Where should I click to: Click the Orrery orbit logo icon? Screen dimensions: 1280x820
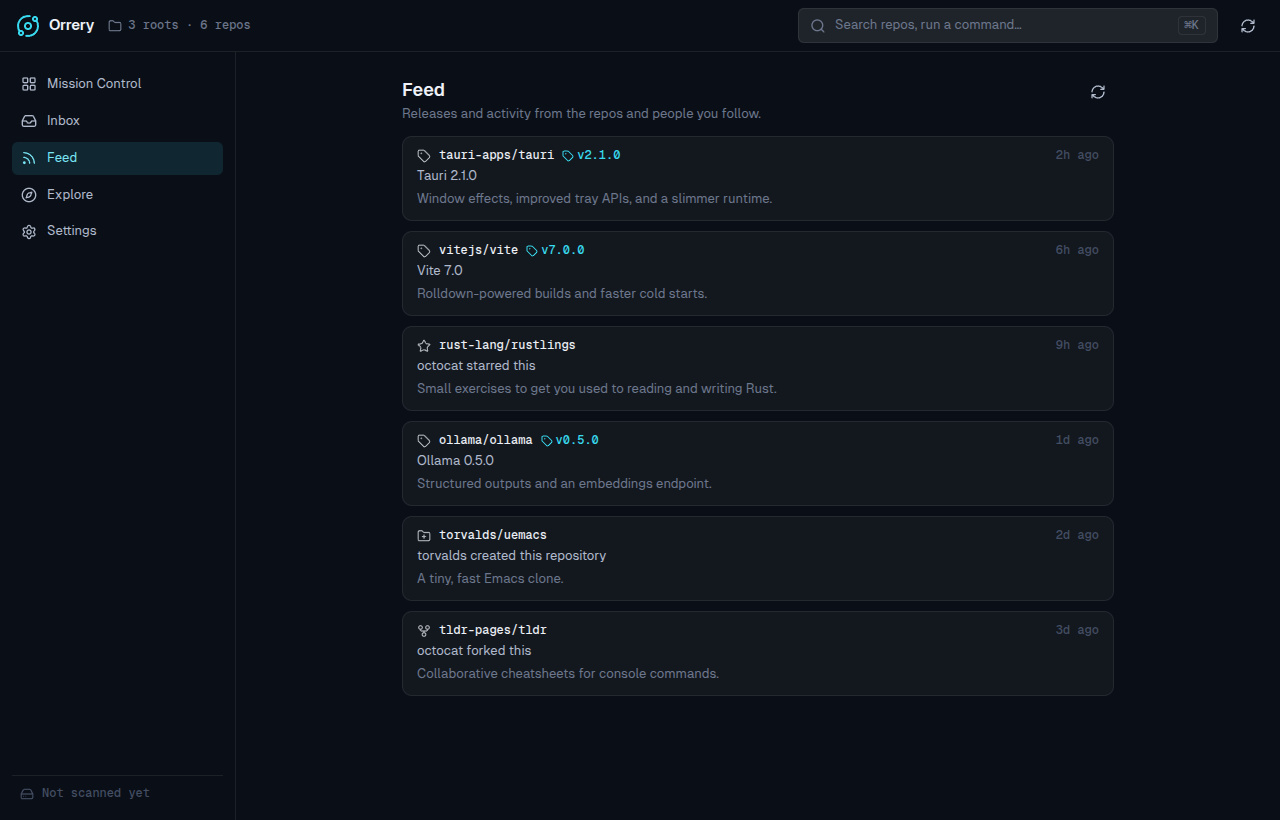pyautogui.click(x=28, y=26)
